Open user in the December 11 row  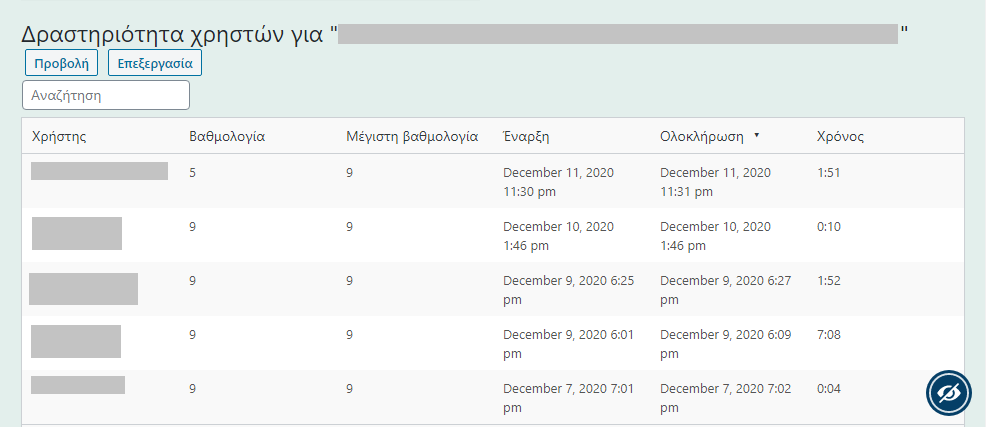[x=99, y=171]
